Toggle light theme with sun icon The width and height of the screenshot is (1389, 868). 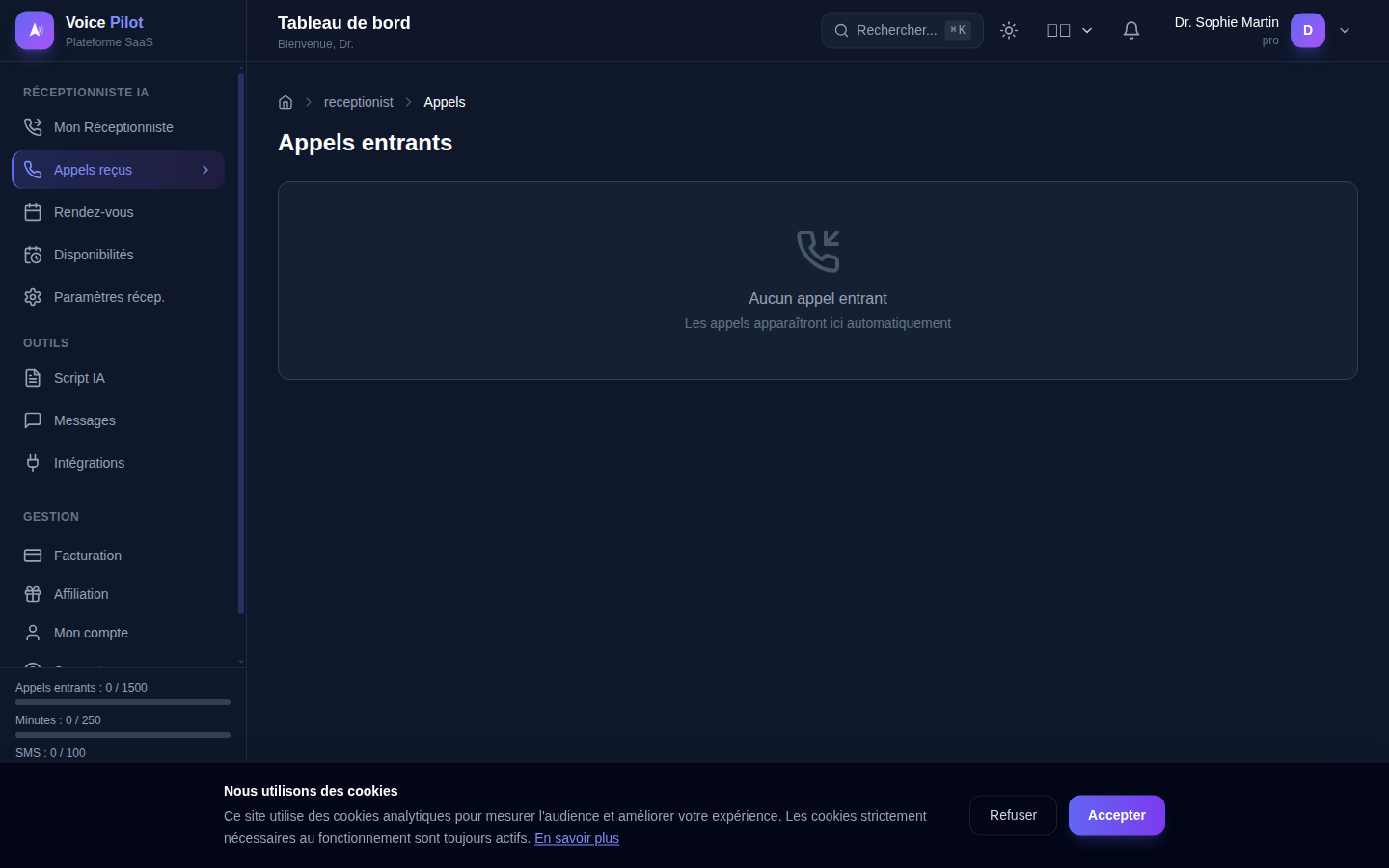tap(1009, 30)
